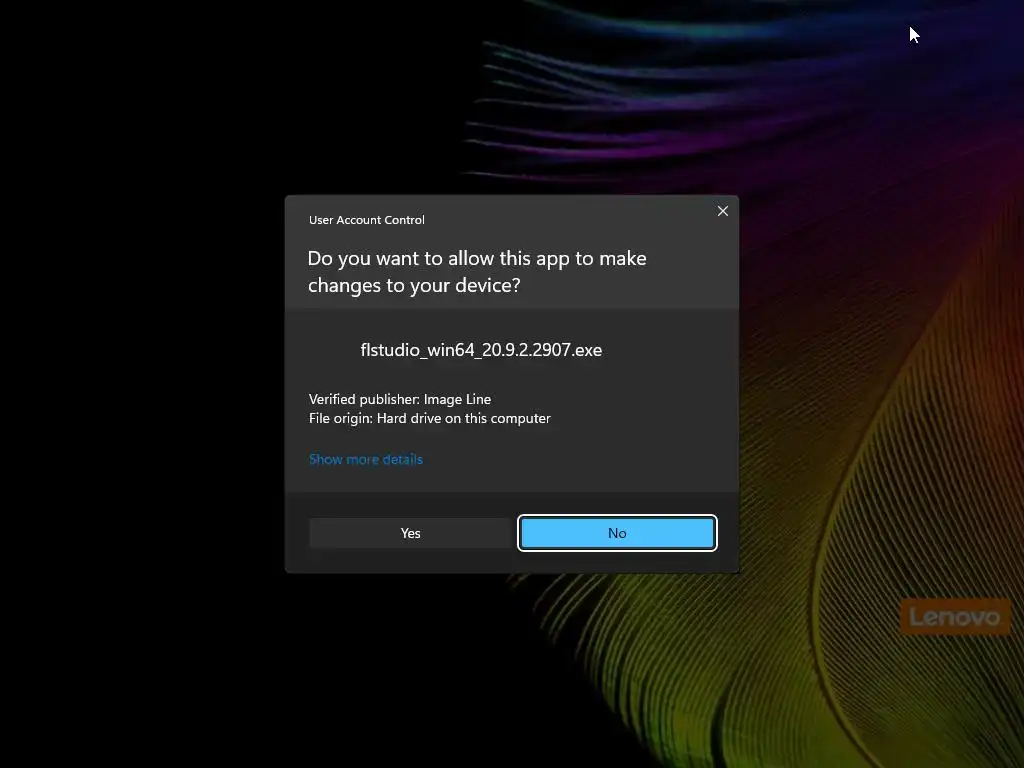
Task: Close the User Account Control dialog
Action: coord(722,211)
